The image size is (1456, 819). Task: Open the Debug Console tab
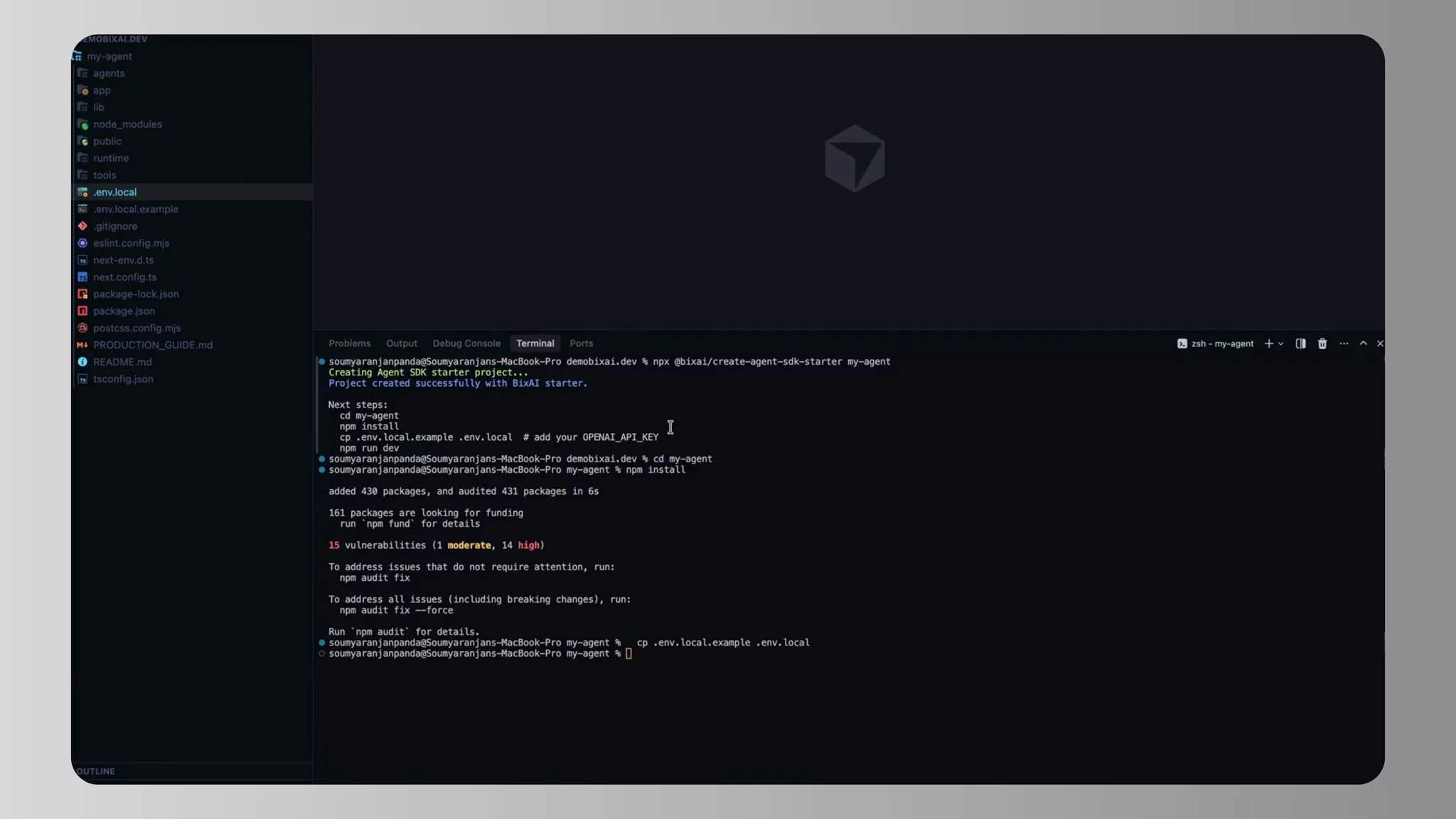(466, 343)
